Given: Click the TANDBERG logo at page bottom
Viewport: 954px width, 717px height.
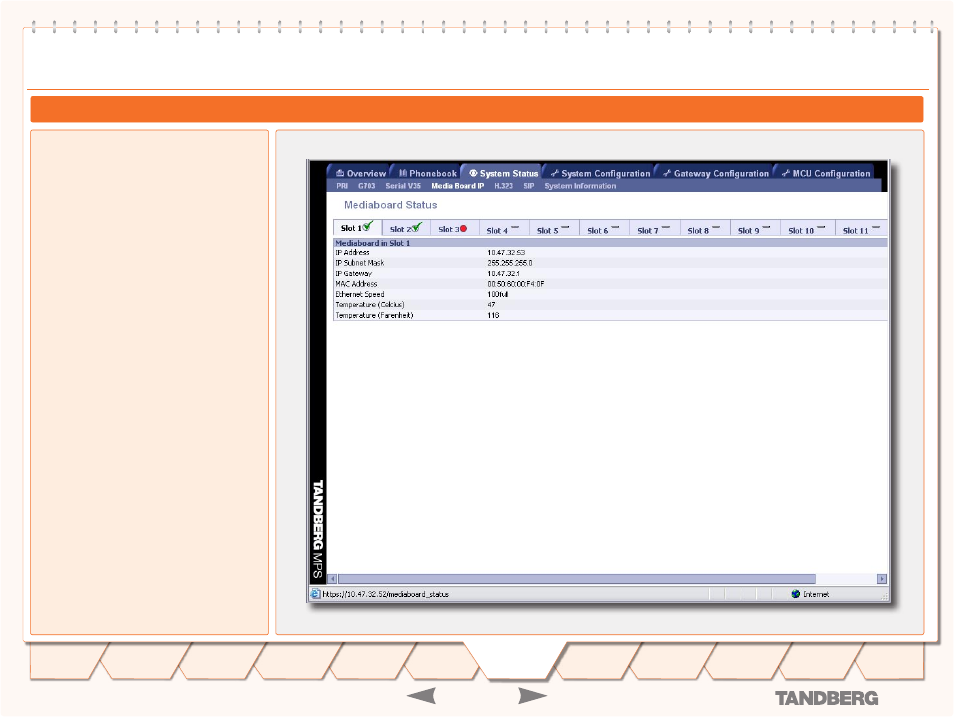Looking at the screenshot, I should pyautogui.click(x=826, y=699).
